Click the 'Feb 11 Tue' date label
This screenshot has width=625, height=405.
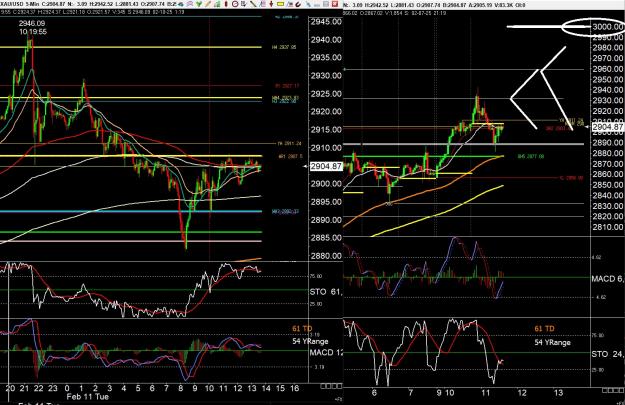(x=87, y=397)
